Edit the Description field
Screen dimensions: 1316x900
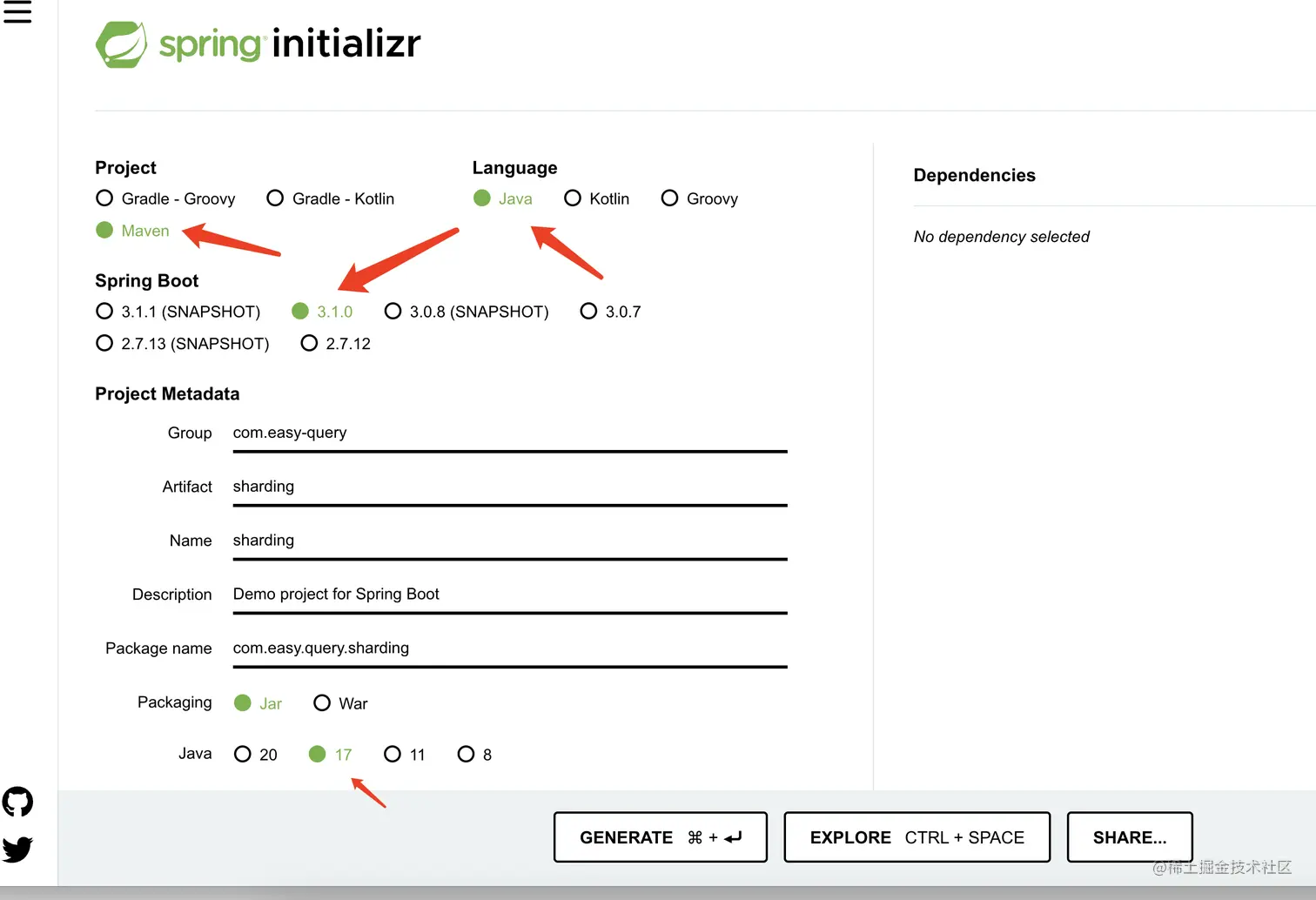[x=510, y=595]
